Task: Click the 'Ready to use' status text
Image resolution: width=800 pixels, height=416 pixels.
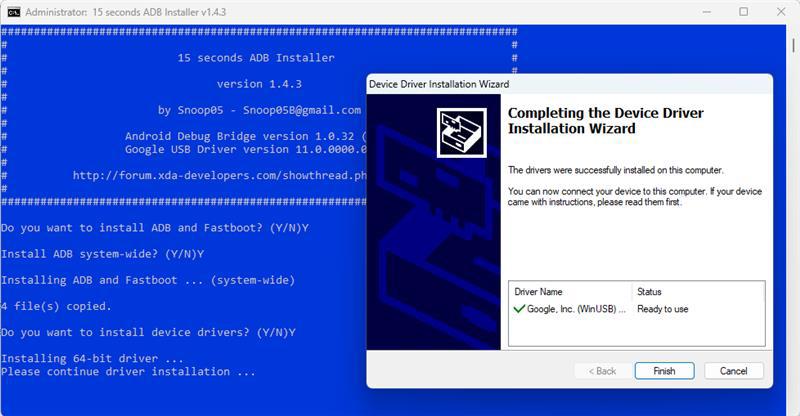Action: (x=662, y=309)
